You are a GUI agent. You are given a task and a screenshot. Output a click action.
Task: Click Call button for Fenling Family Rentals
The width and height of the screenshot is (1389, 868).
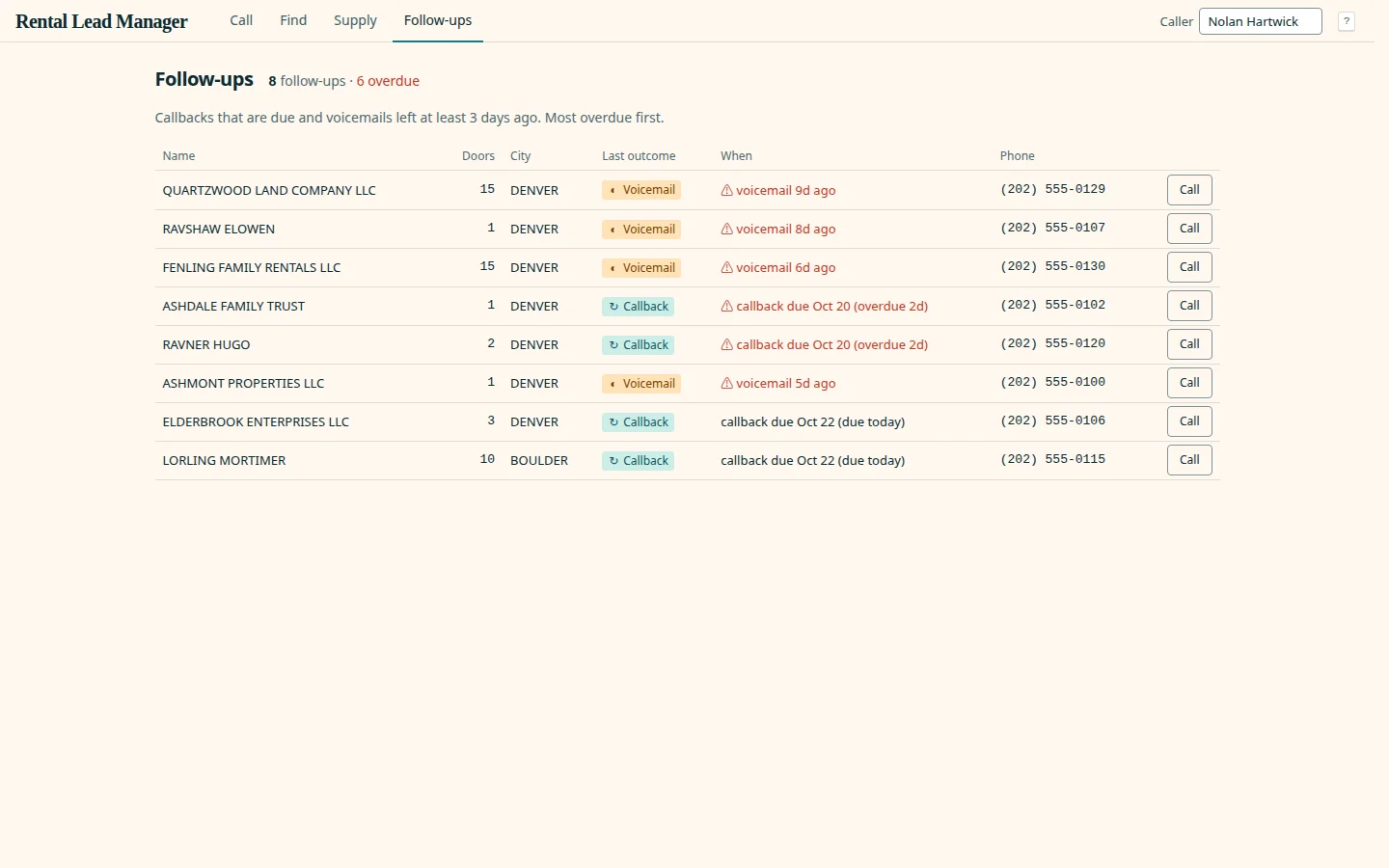(1189, 267)
